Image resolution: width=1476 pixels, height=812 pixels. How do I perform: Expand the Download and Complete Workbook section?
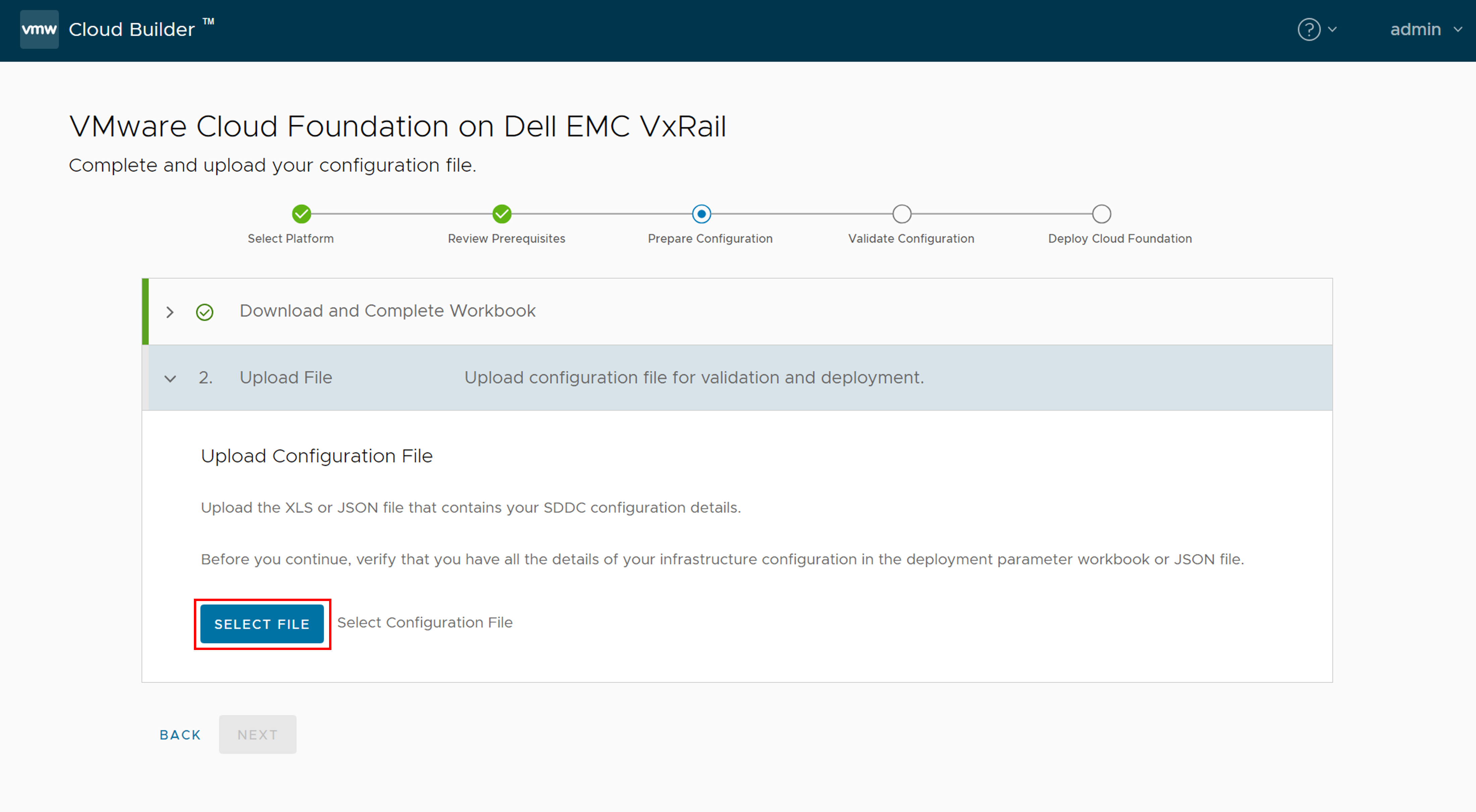point(170,312)
